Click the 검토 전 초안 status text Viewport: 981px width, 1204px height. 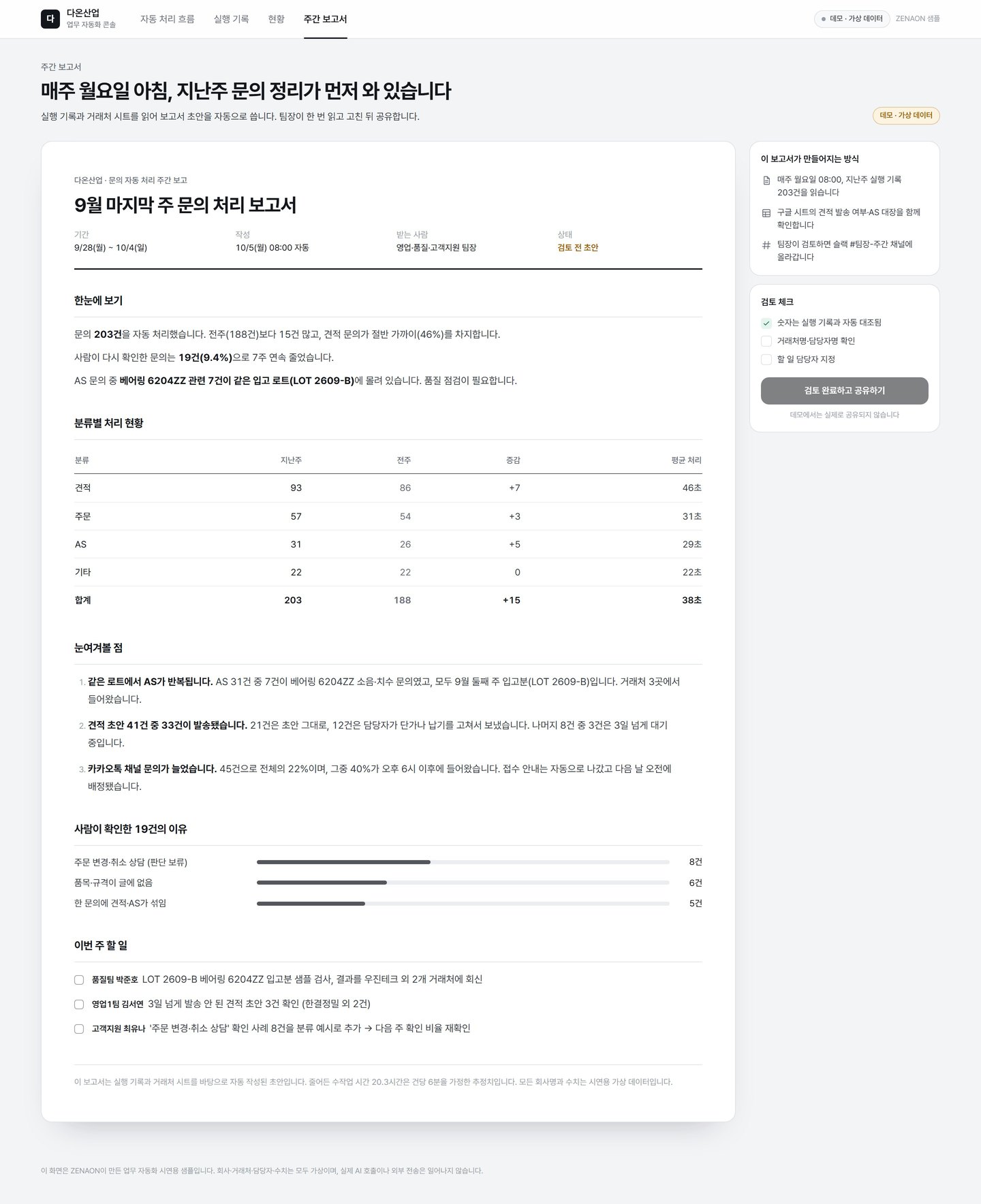[x=578, y=248]
